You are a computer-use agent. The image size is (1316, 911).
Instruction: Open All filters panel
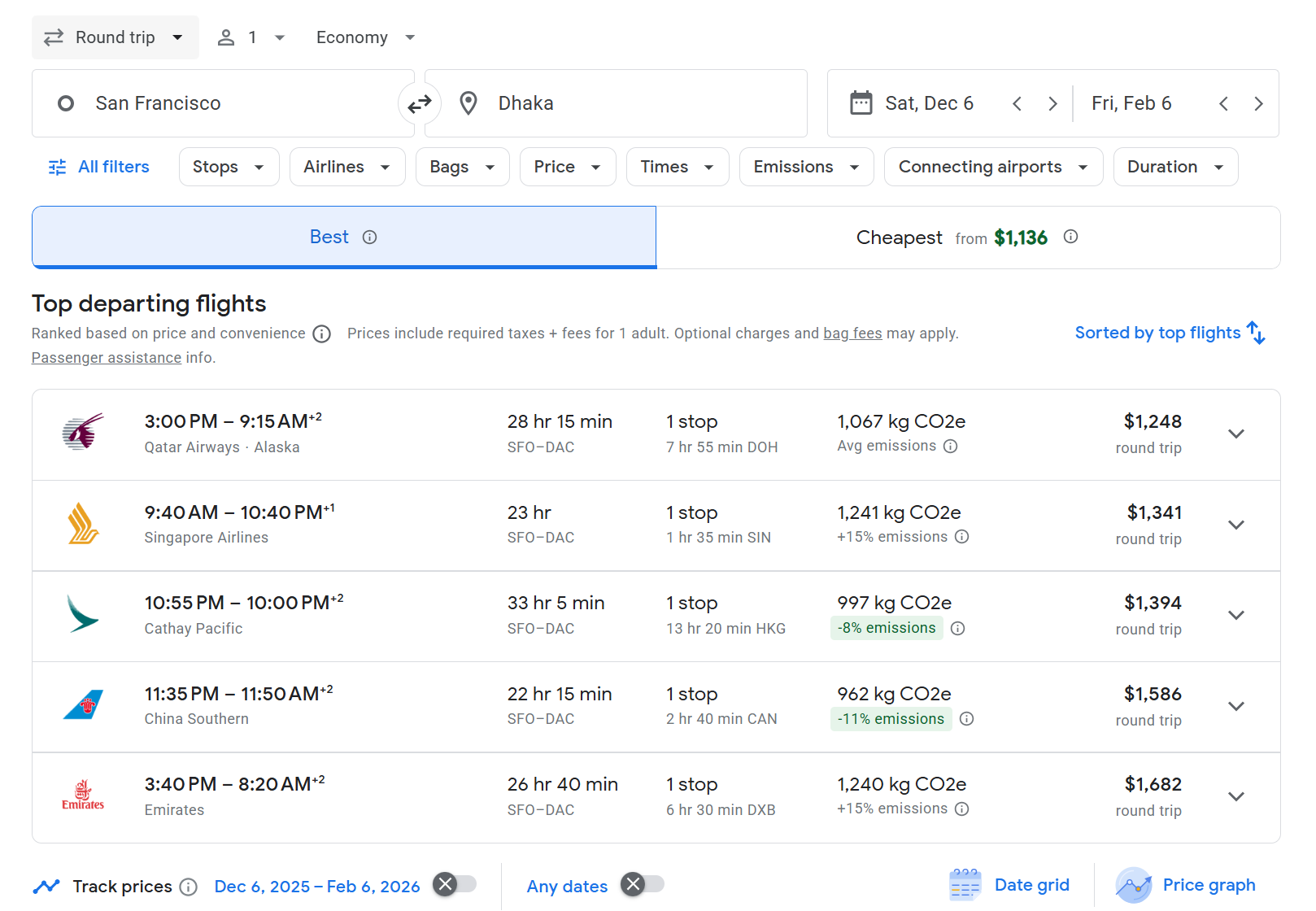coord(99,167)
